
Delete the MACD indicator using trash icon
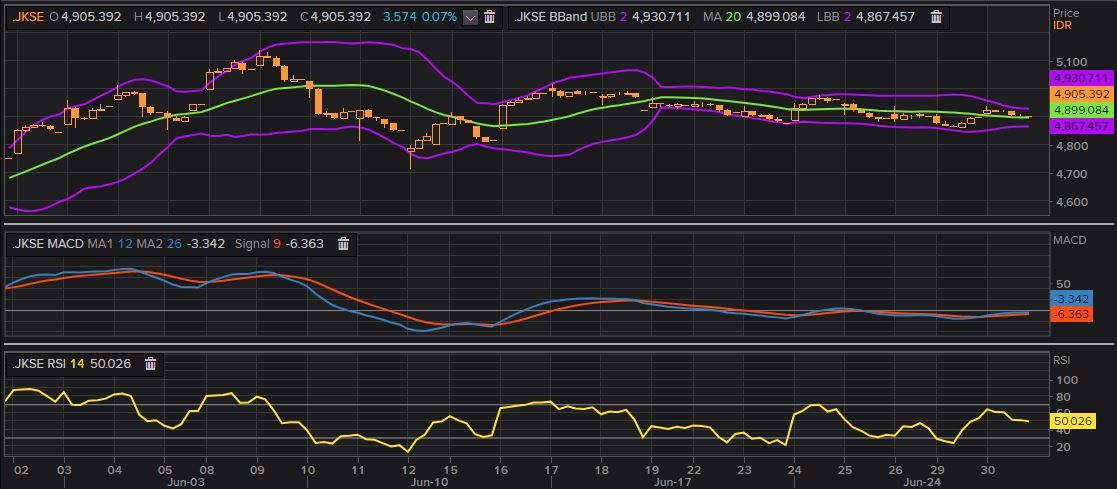click(343, 243)
